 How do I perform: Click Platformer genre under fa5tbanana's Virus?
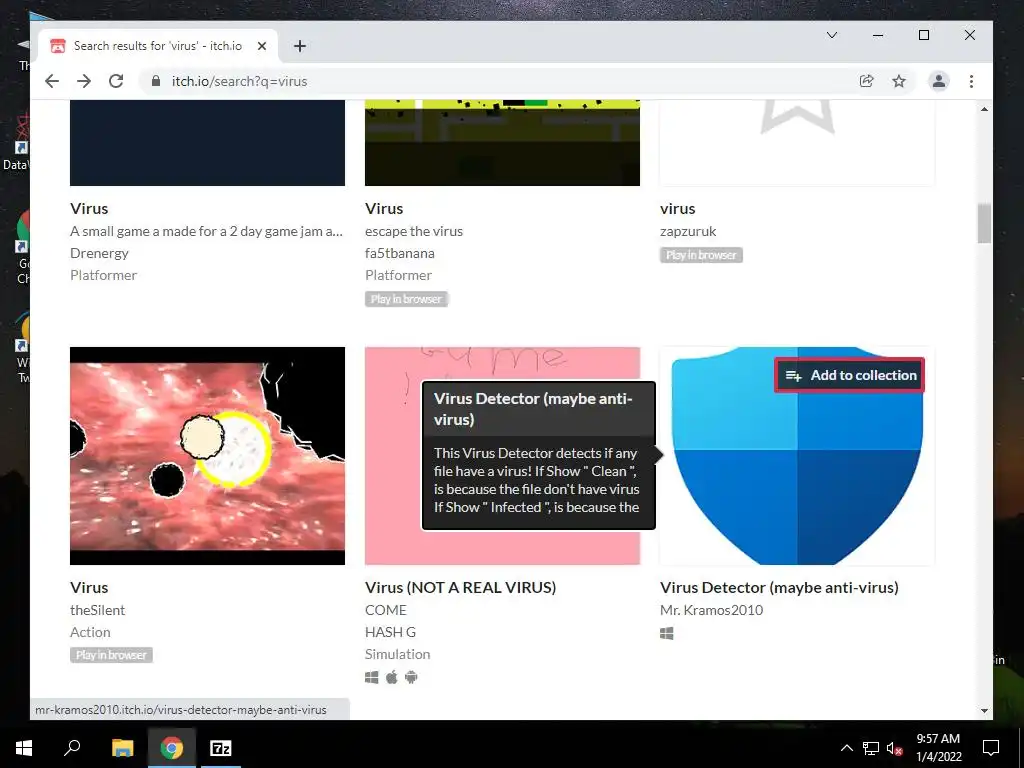pyautogui.click(x=398, y=275)
